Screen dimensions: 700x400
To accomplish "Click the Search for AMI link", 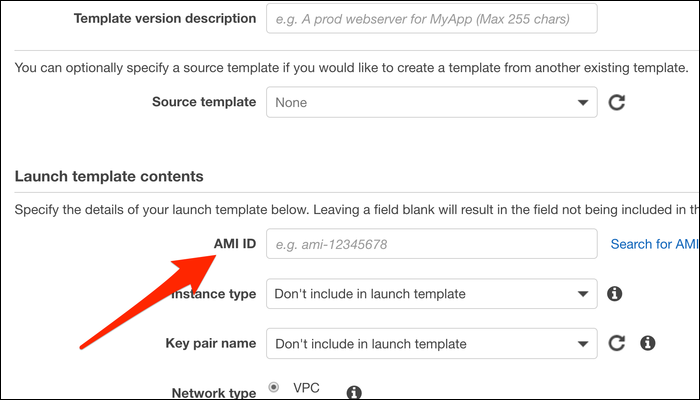I will point(654,244).
